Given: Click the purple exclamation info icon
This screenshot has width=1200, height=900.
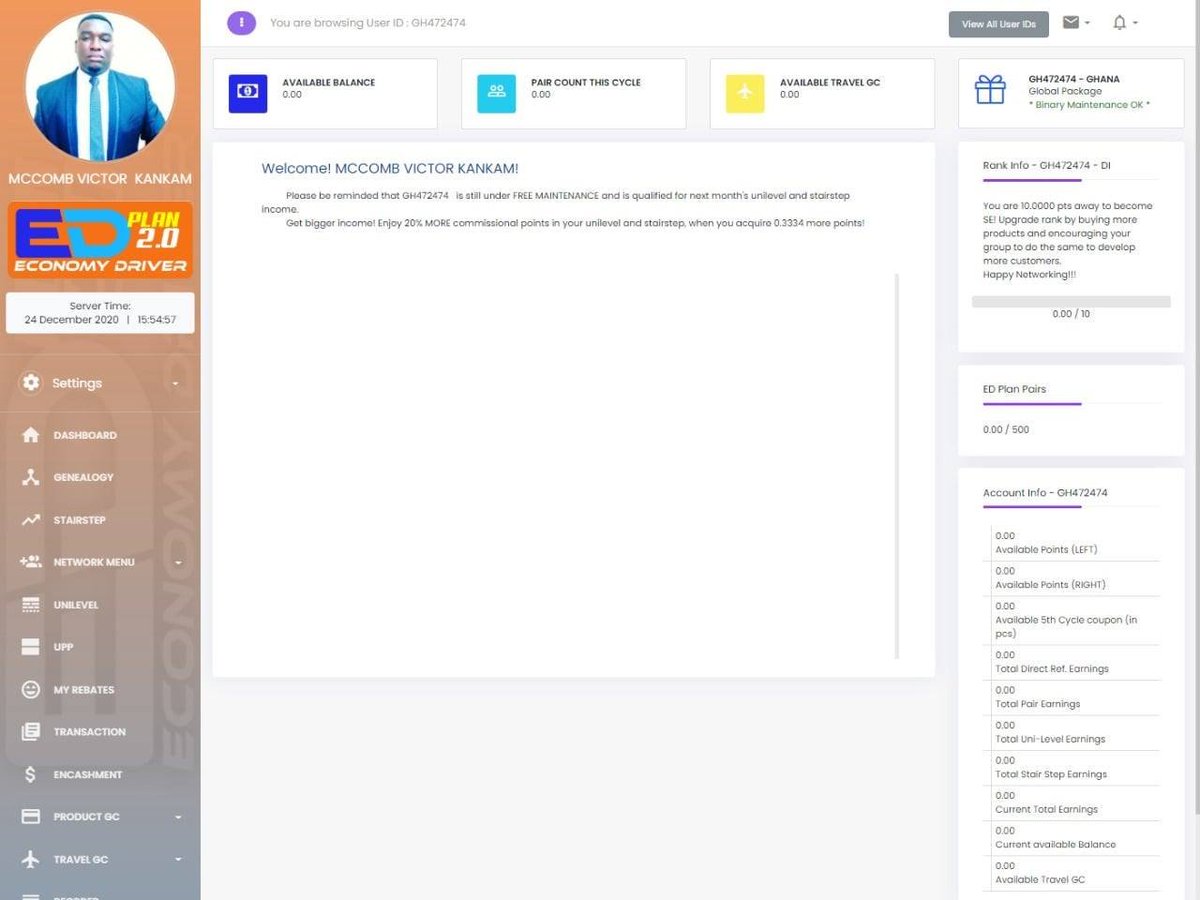Looking at the screenshot, I should (x=241, y=22).
